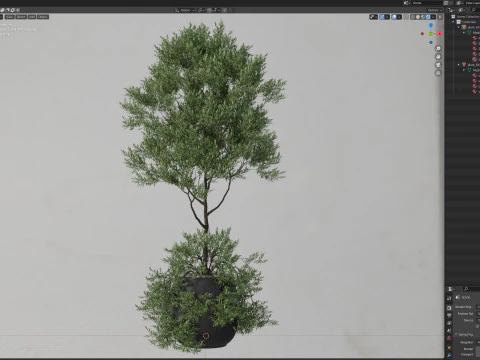
Task: Switch to rendered viewport shading
Action: (x=428, y=17)
